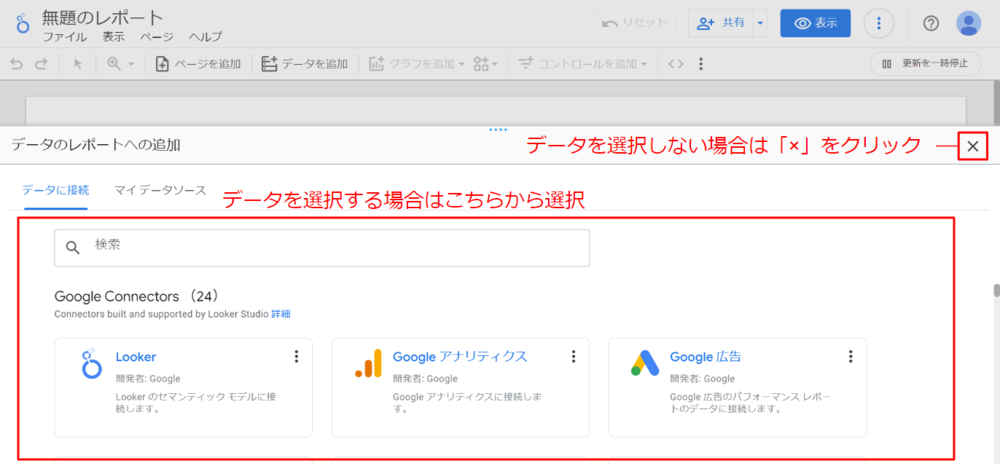Click ページを追加 to add a page

[198, 64]
